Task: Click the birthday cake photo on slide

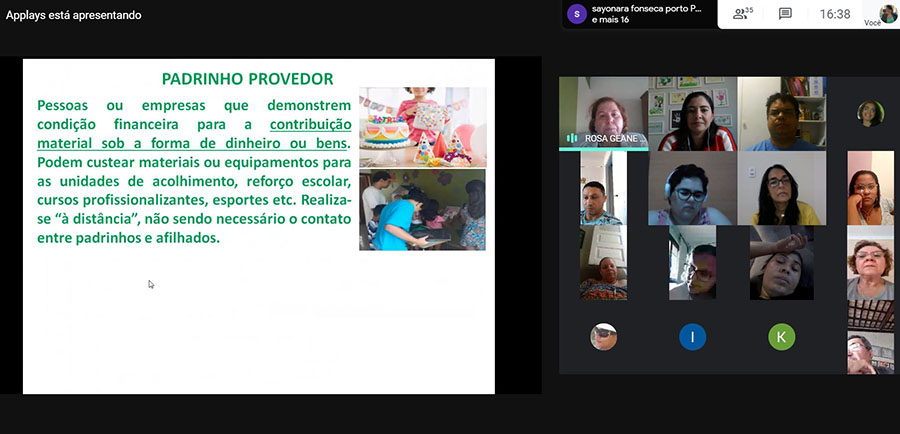Action: (422, 126)
